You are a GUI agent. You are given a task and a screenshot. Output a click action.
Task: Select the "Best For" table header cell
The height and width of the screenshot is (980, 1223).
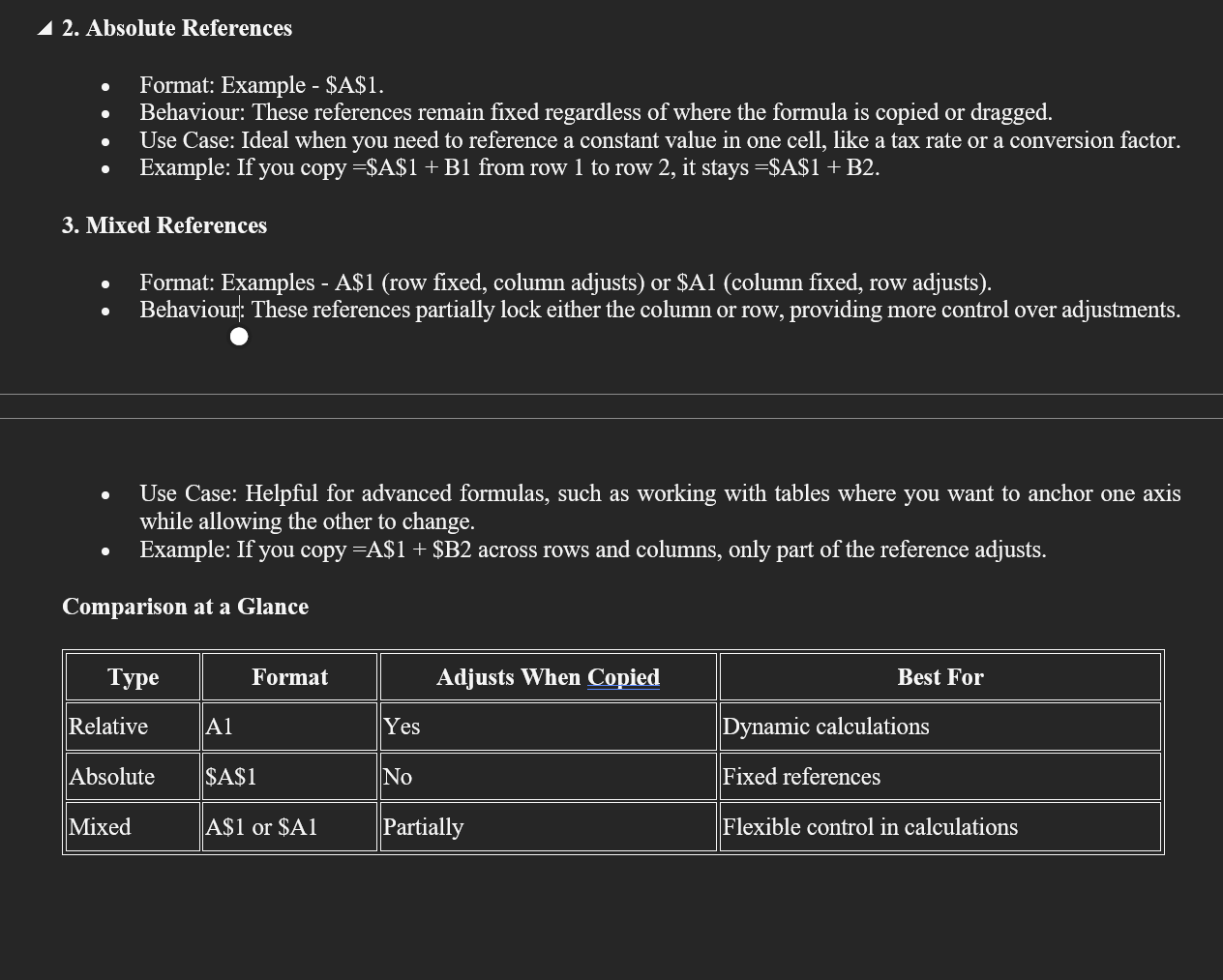pos(940,677)
